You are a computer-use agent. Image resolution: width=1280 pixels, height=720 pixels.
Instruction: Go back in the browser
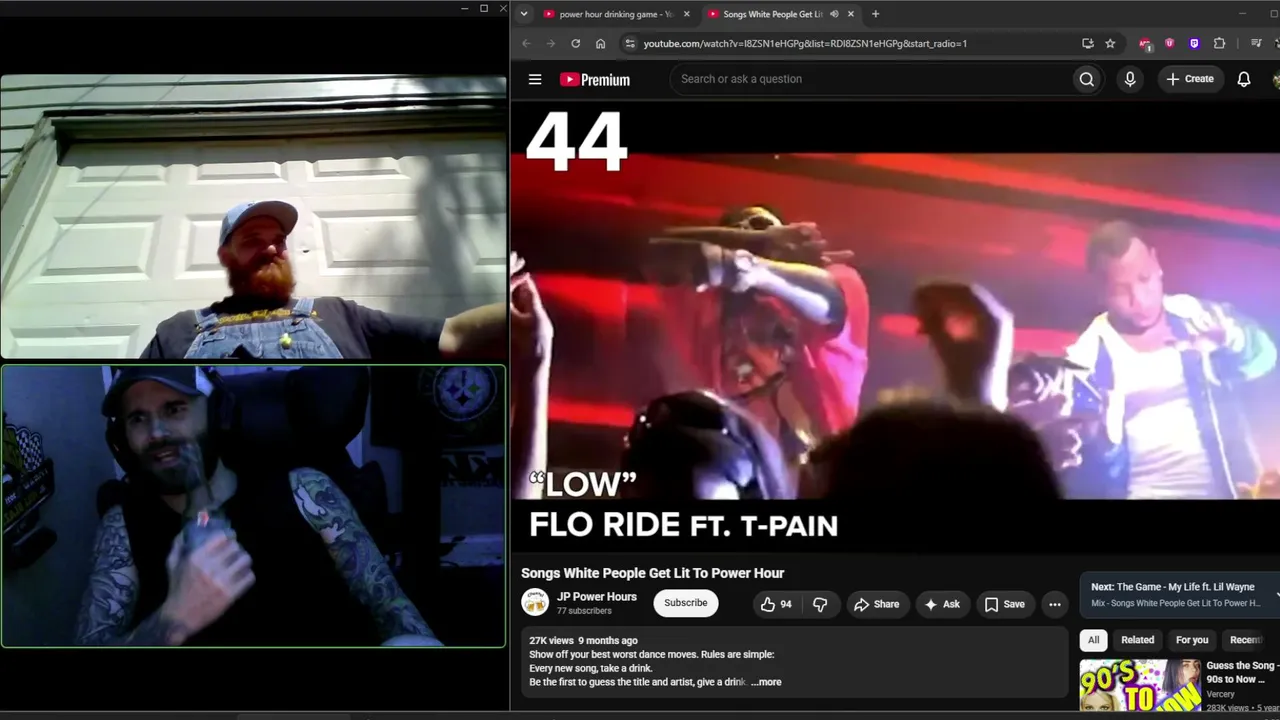coord(526,43)
